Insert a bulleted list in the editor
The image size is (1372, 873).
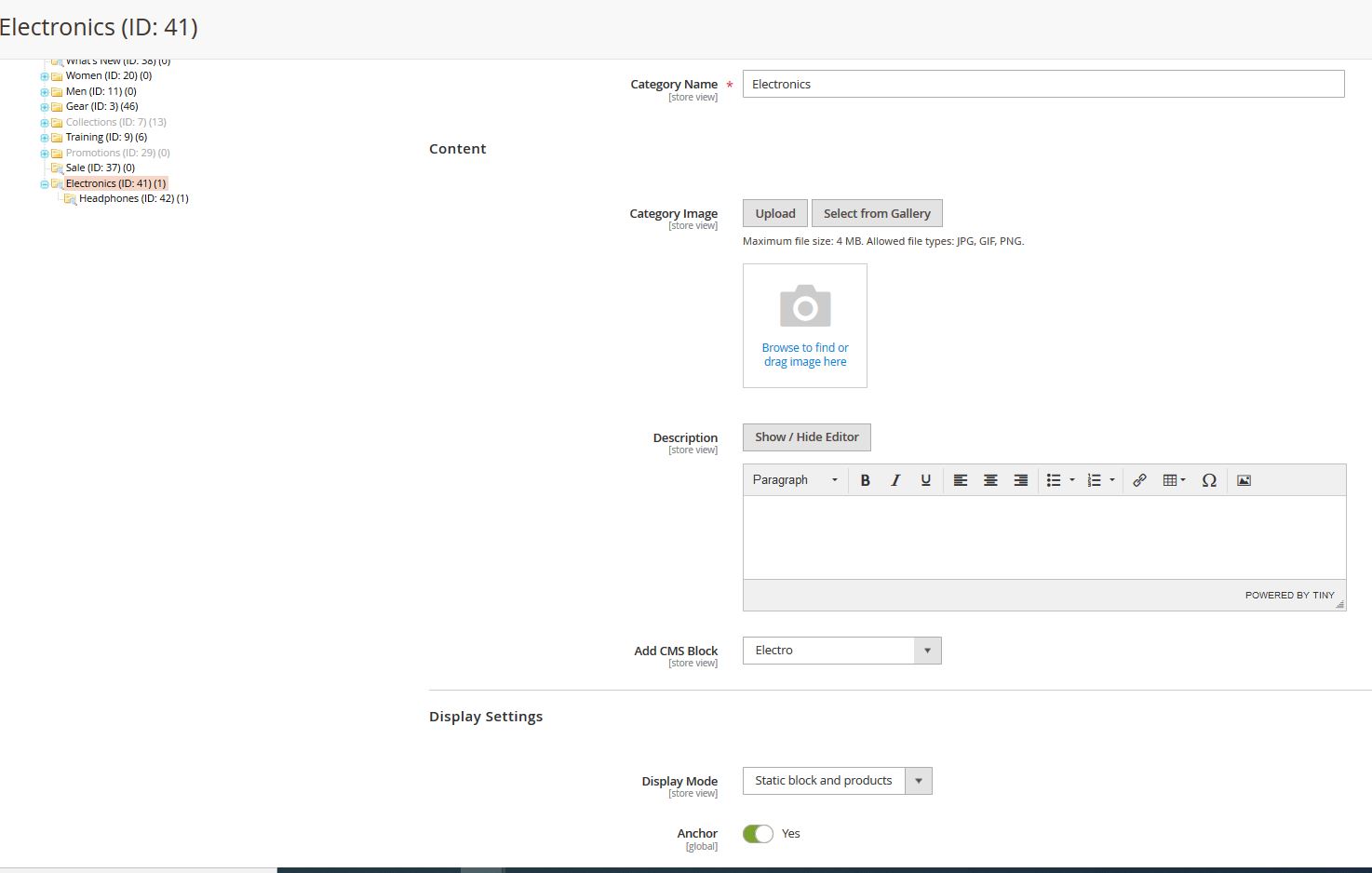point(1055,479)
